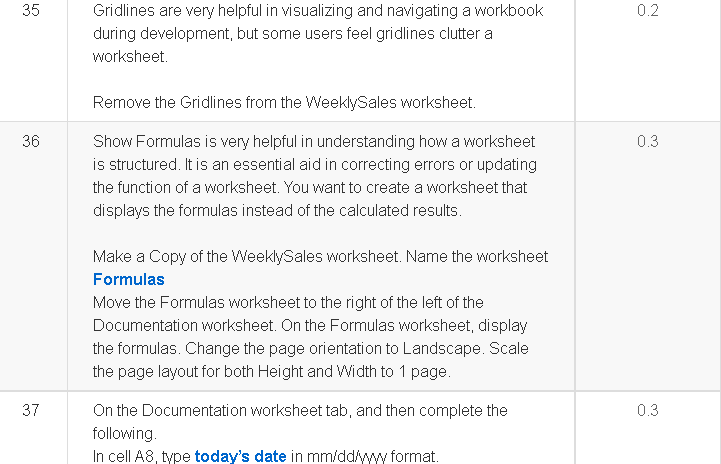
Task: Select step number 36
Action: (x=31, y=141)
